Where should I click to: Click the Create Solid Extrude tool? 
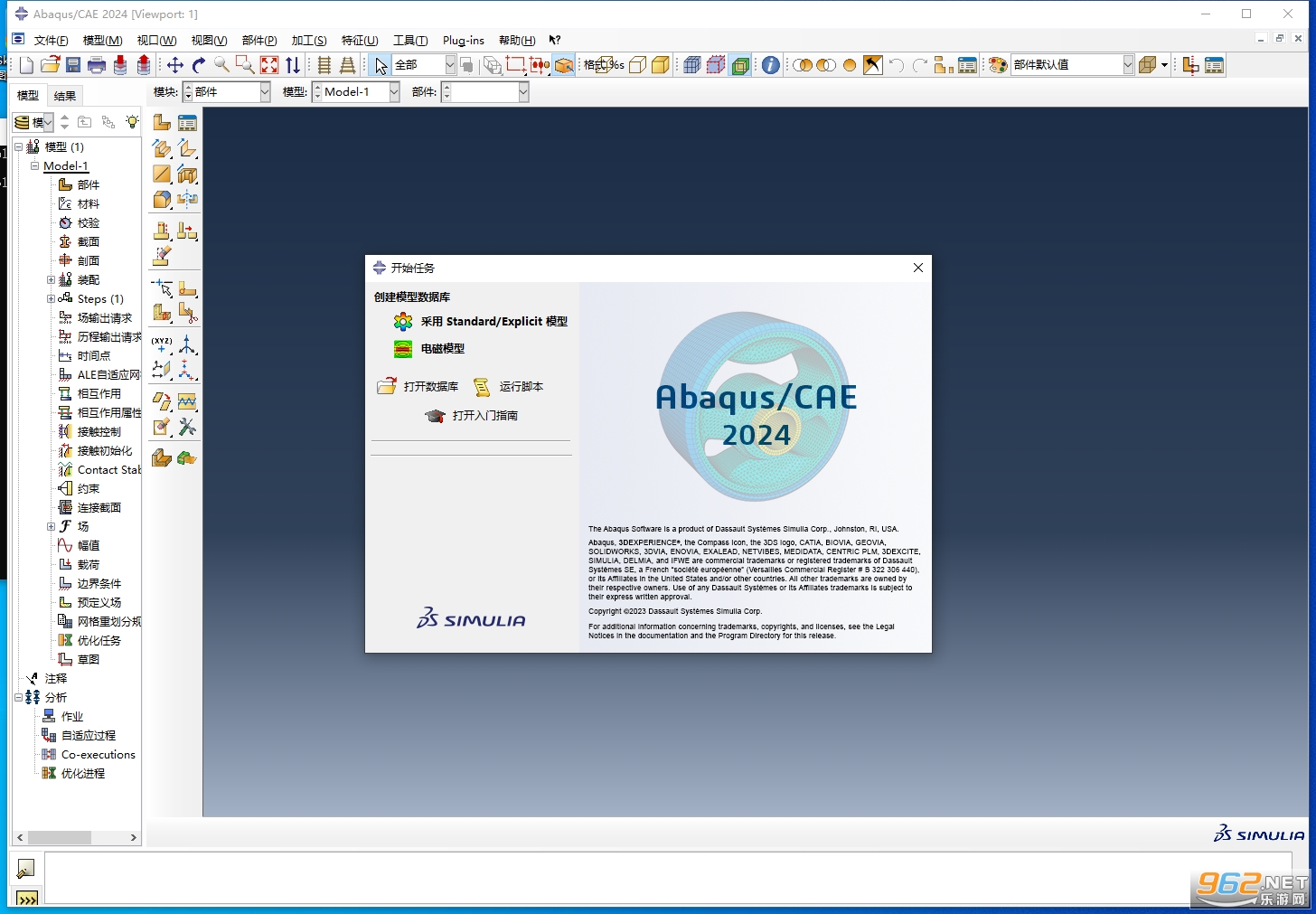(x=162, y=148)
